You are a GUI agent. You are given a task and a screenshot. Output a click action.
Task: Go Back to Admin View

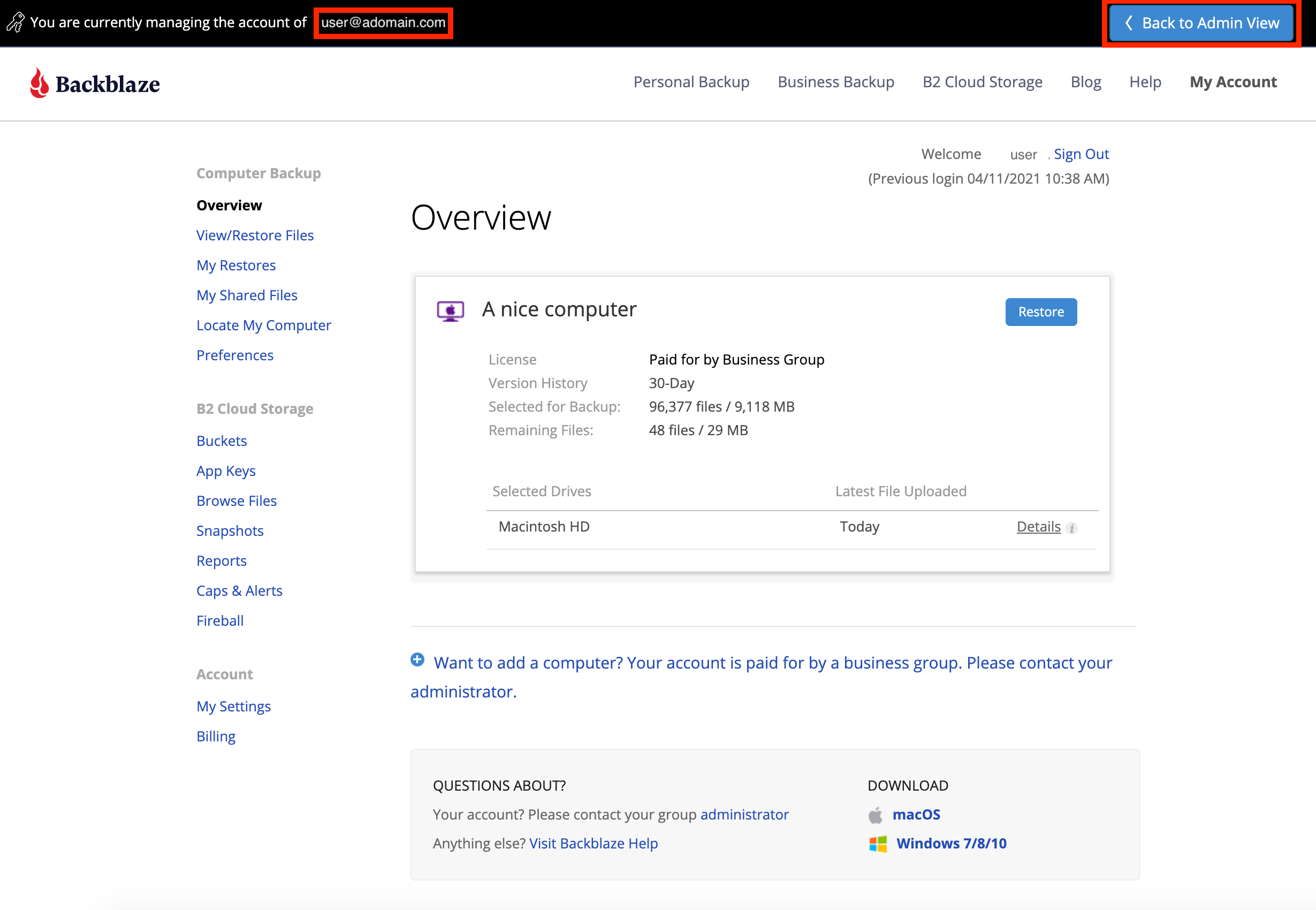(x=1201, y=23)
